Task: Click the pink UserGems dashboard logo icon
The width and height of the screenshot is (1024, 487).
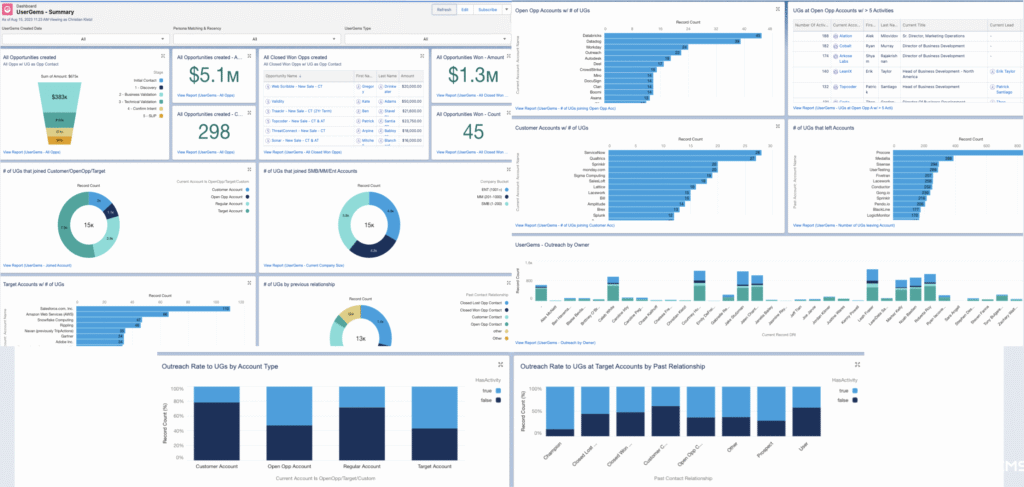Action: [x=8, y=11]
